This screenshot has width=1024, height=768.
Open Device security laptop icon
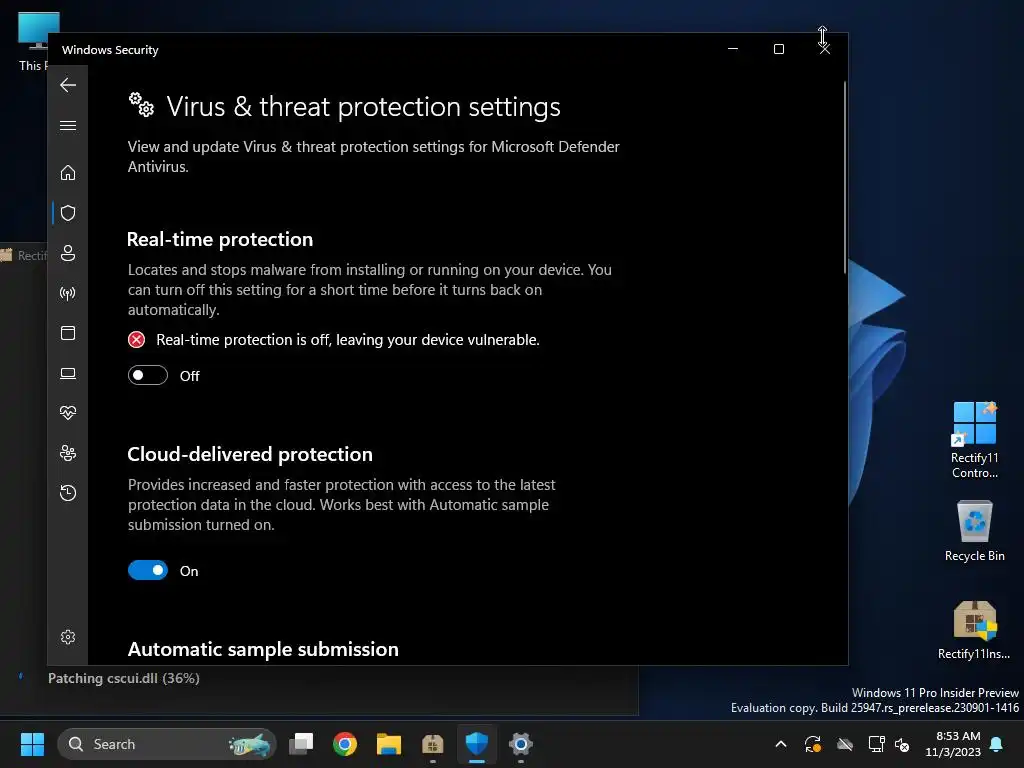[x=68, y=374]
